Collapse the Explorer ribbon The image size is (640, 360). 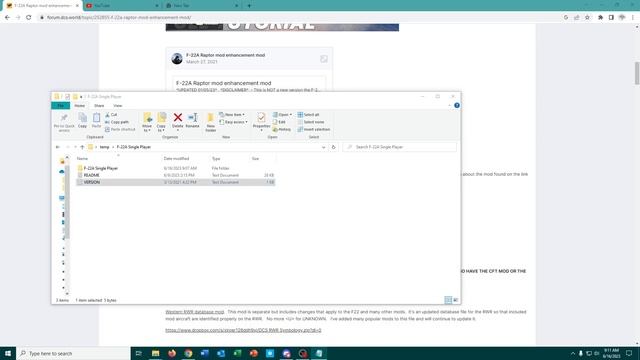click(x=449, y=105)
